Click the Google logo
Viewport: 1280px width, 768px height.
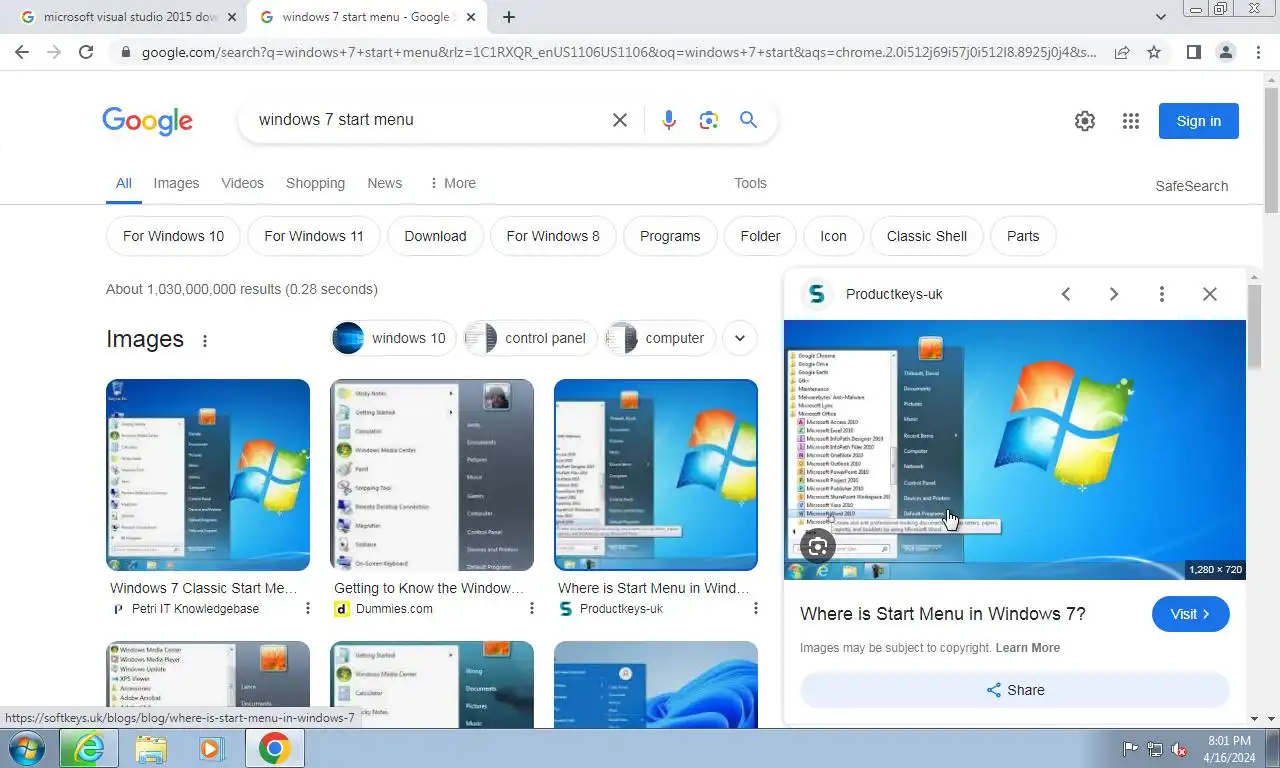[x=148, y=121]
